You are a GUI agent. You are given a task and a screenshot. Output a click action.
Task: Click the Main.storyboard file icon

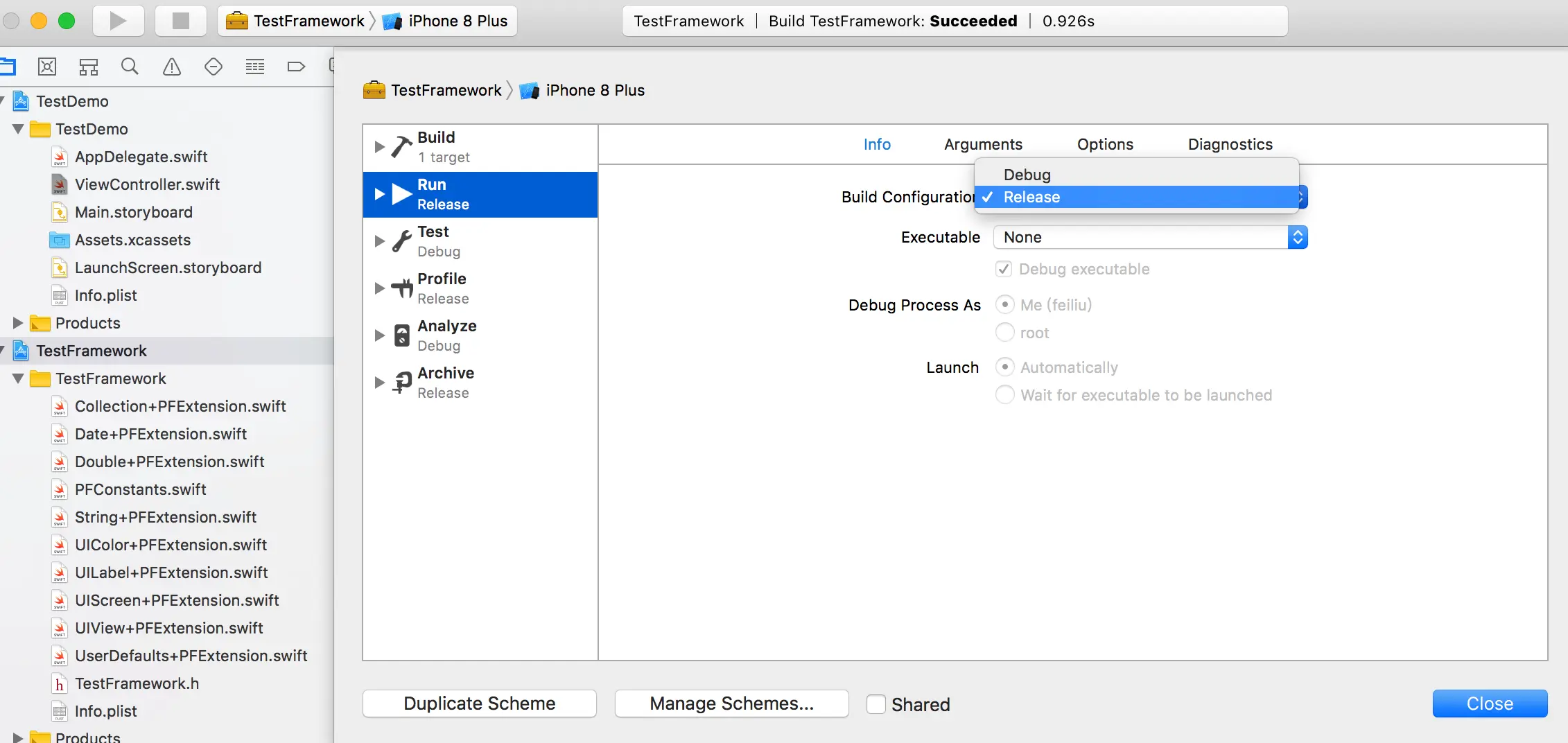click(x=60, y=212)
